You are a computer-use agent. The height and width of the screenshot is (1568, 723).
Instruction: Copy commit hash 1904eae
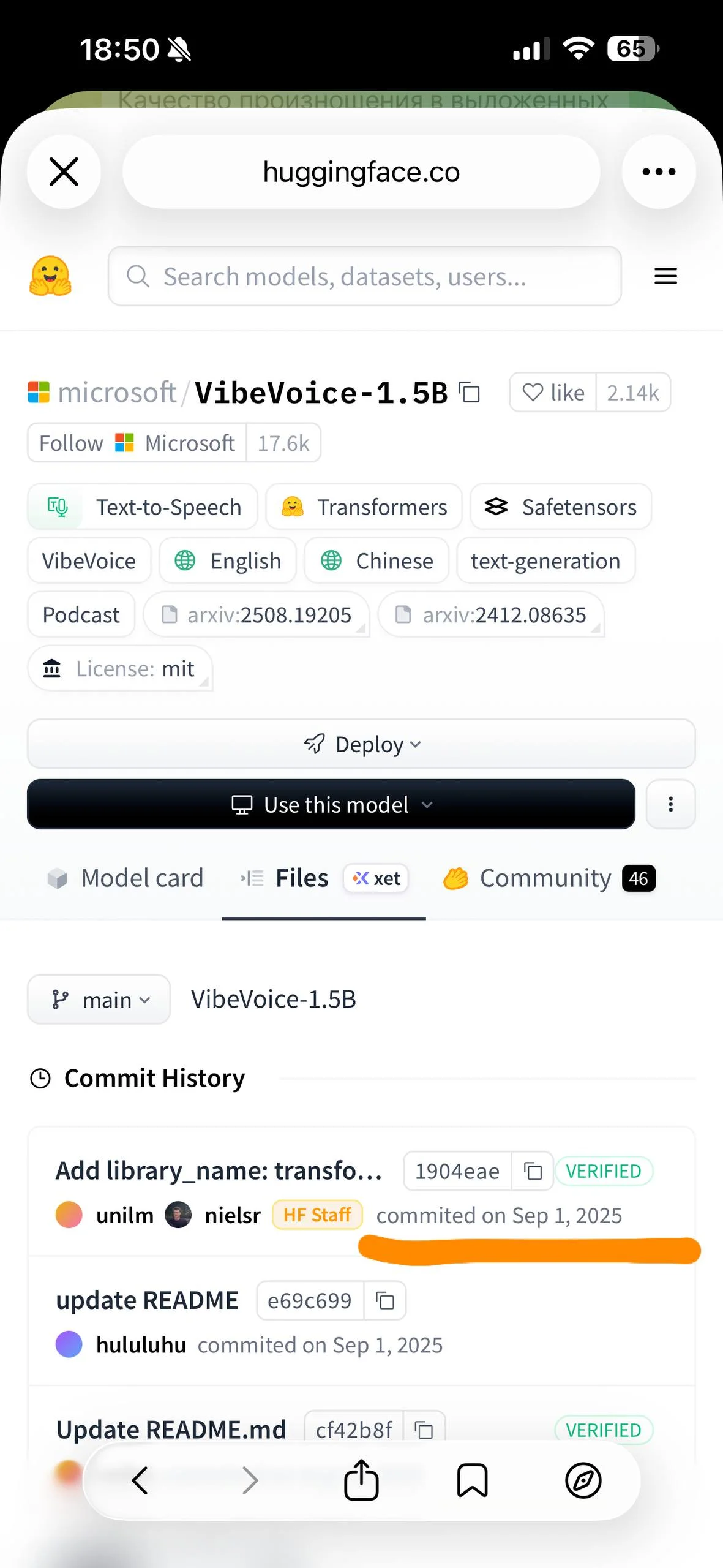click(533, 1171)
